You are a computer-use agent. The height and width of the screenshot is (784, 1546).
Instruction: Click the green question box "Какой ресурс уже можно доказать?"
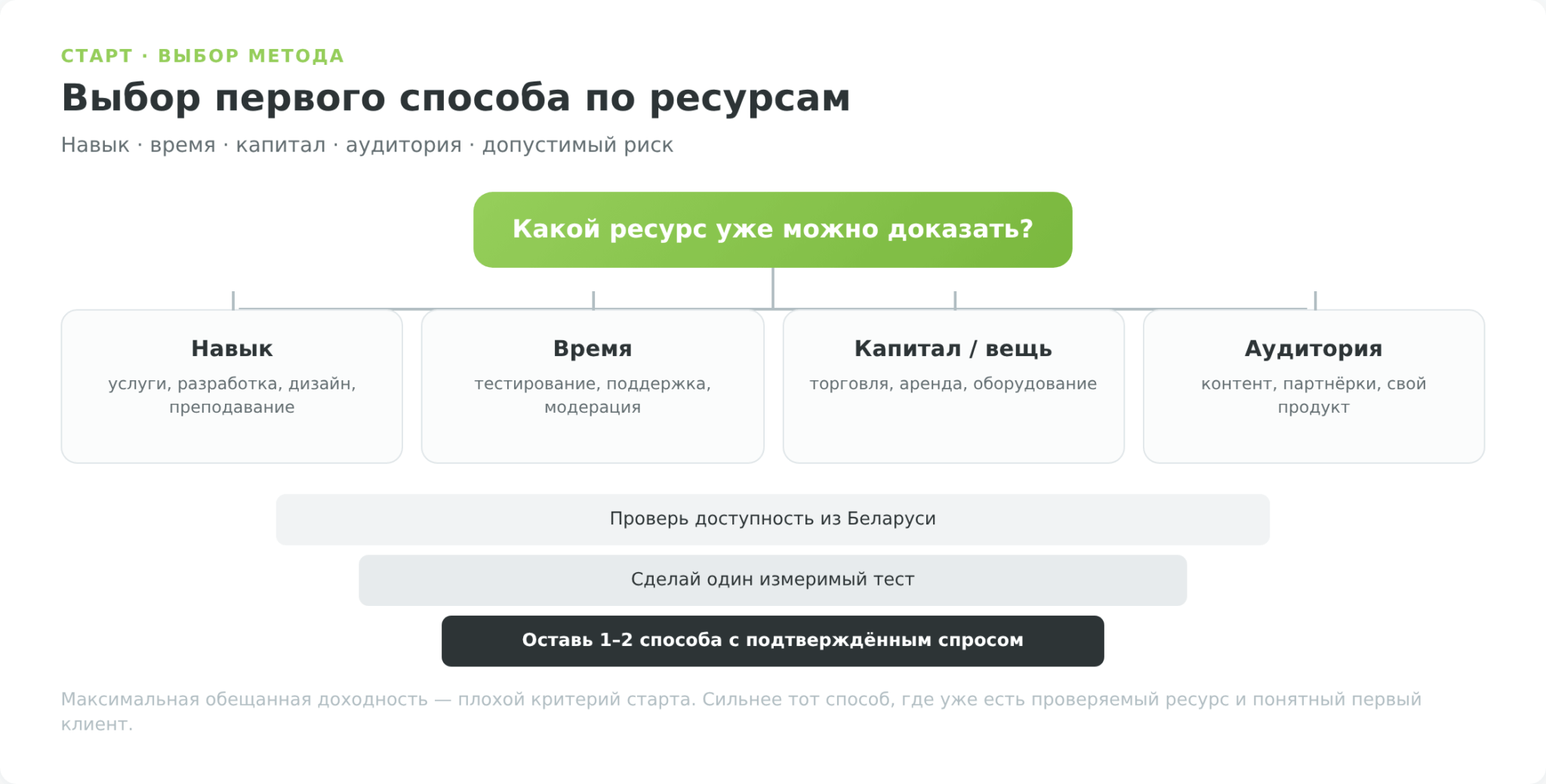(x=772, y=229)
